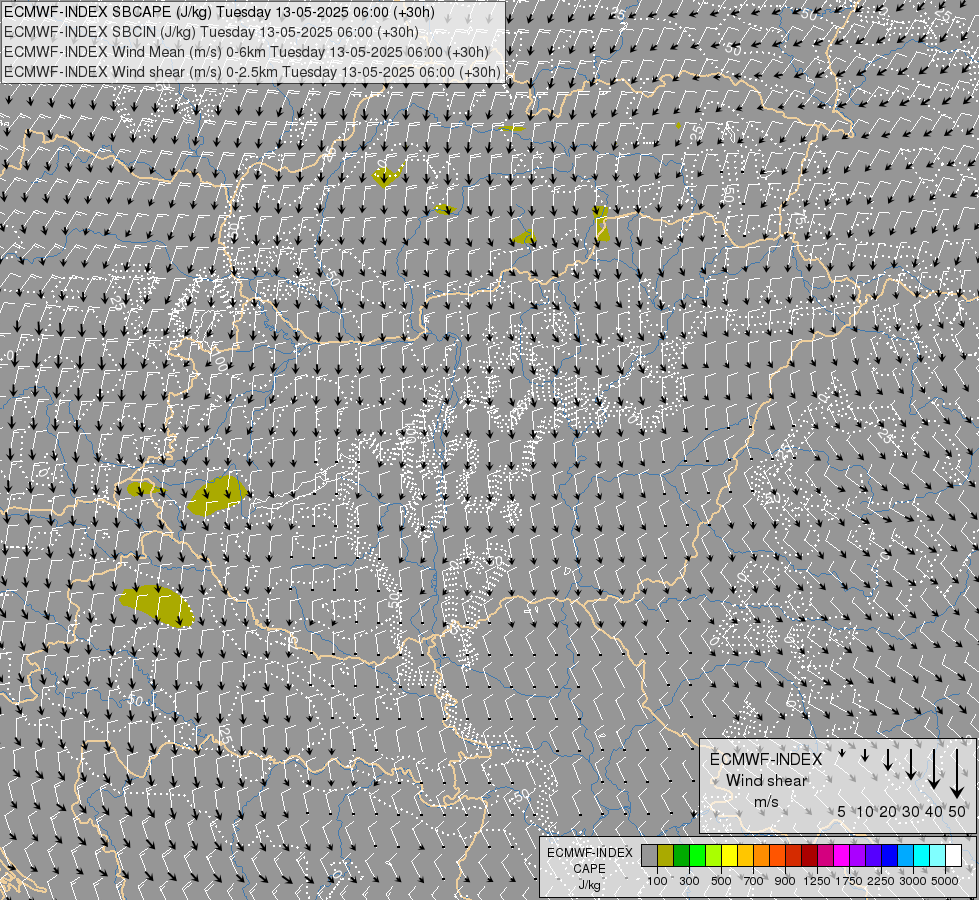Select the Wind shear 0-2.5km title line
The width and height of the screenshot is (979, 900).
(252, 72)
